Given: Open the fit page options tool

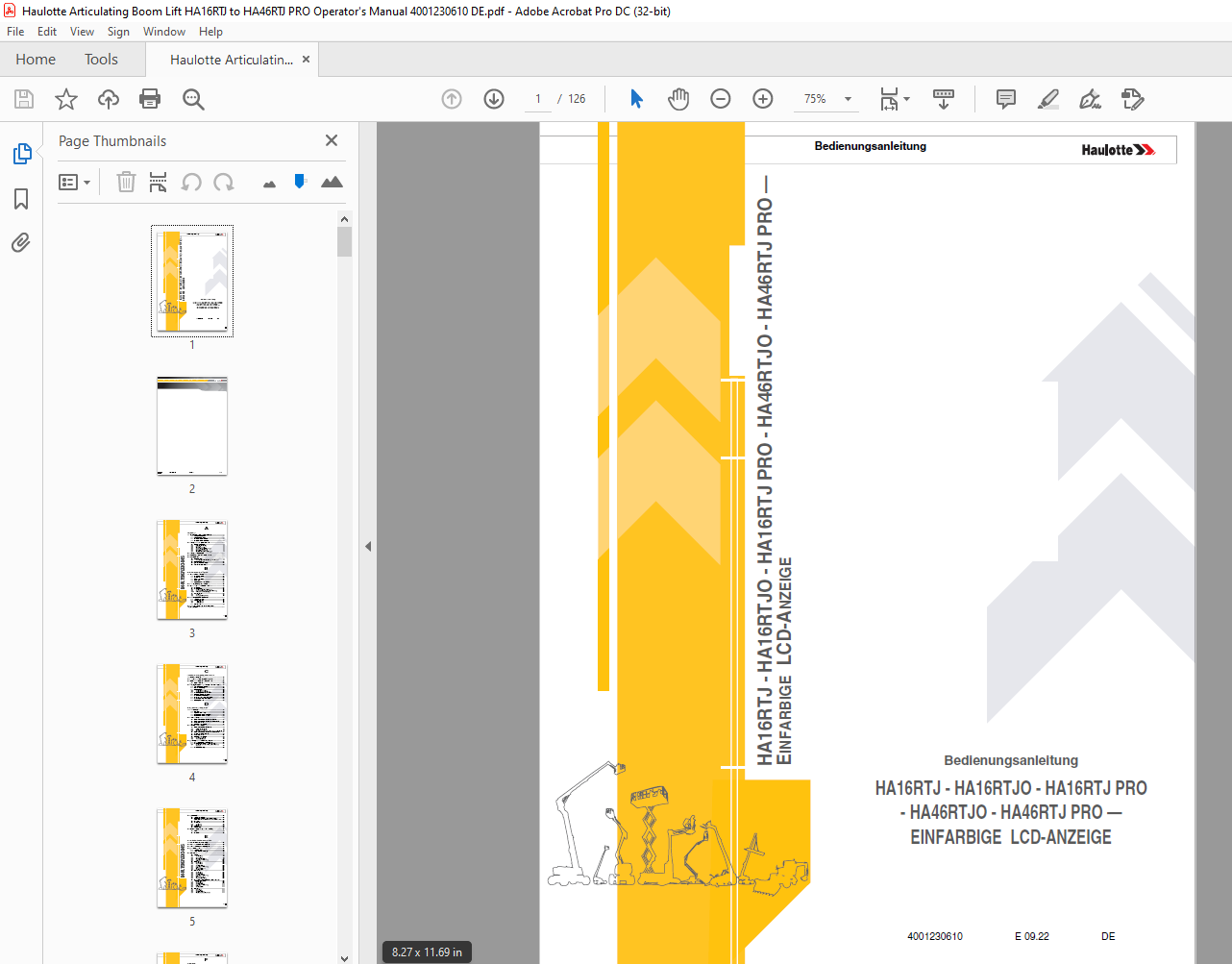Looking at the screenshot, I should tap(889, 99).
